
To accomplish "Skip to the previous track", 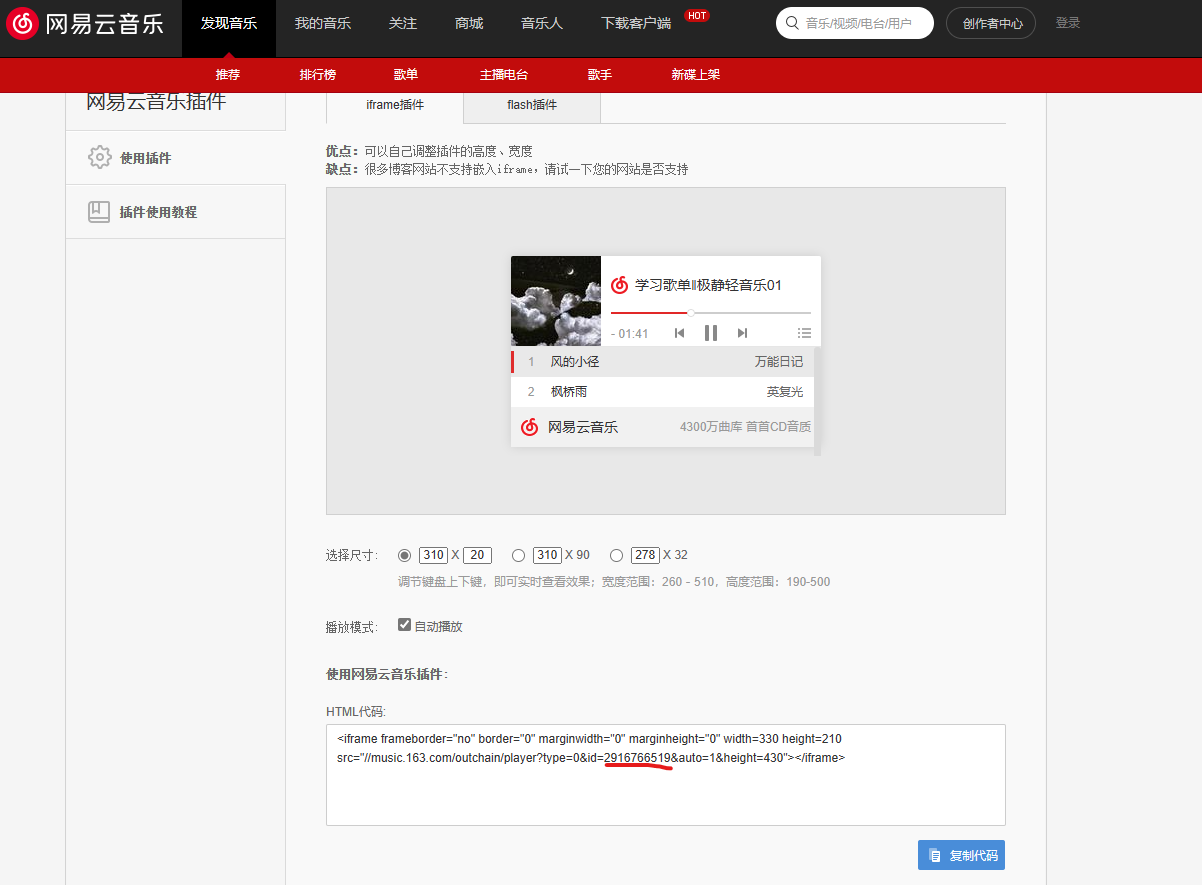I will coord(680,333).
